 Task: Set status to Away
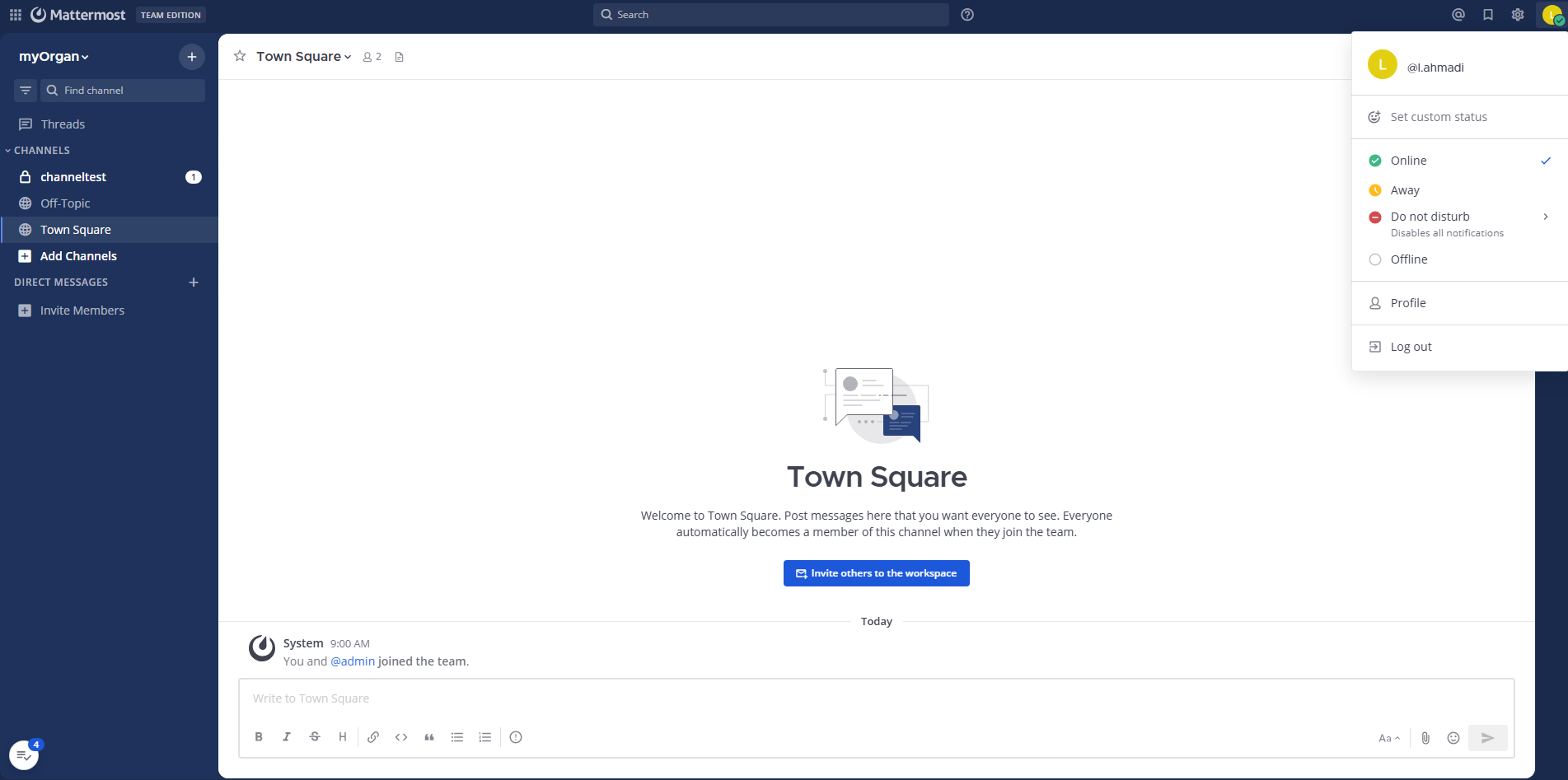pyautogui.click(x=1460, y=190)
